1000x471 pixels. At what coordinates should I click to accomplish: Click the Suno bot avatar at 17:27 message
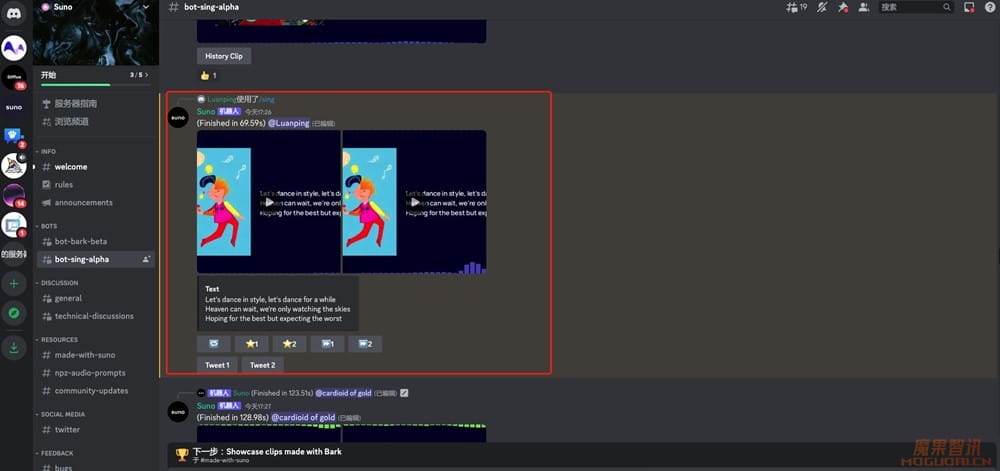(x=178, y=412)
